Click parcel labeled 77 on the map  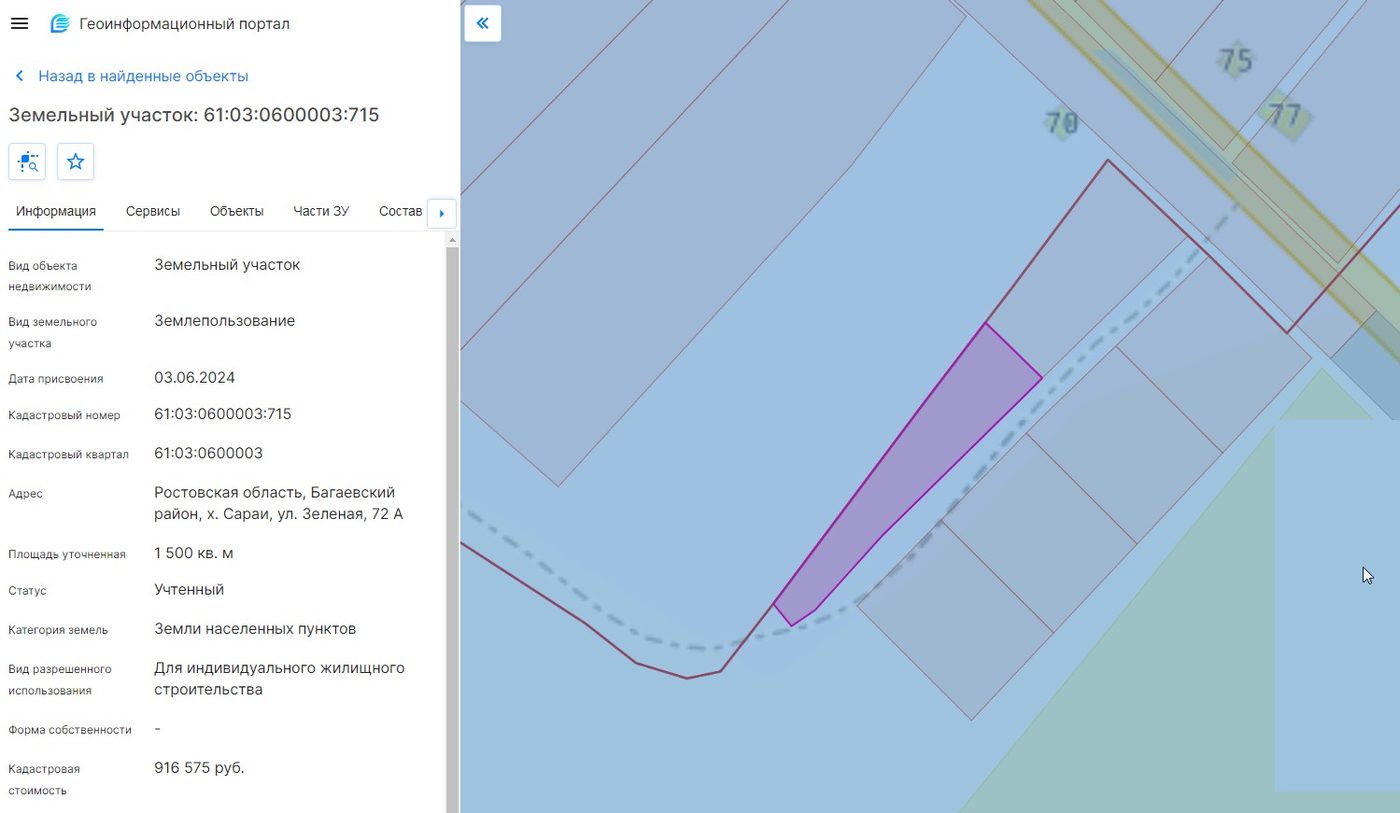point(1285,115)
